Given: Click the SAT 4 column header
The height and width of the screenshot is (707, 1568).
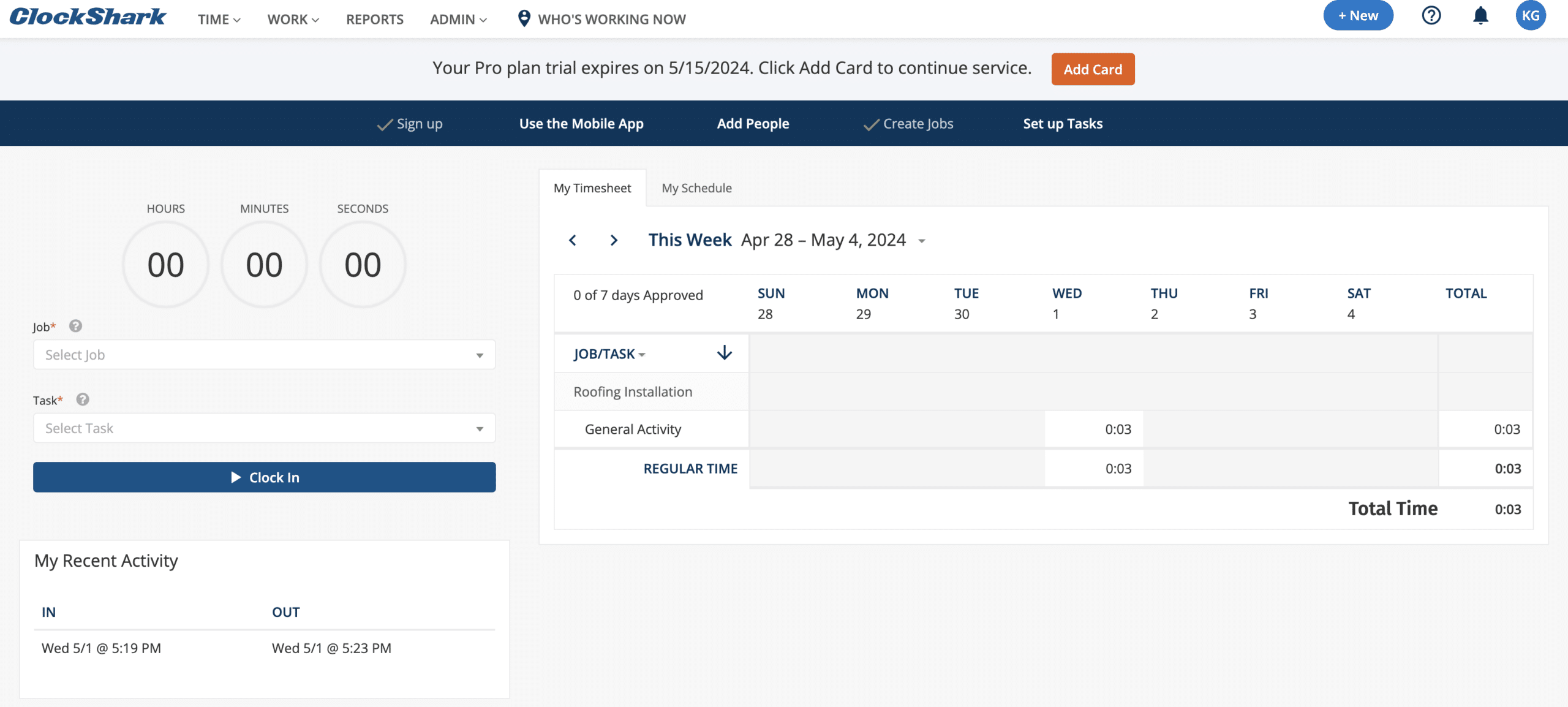Looking at the screenshot, I should click(x=1359, y=303).
